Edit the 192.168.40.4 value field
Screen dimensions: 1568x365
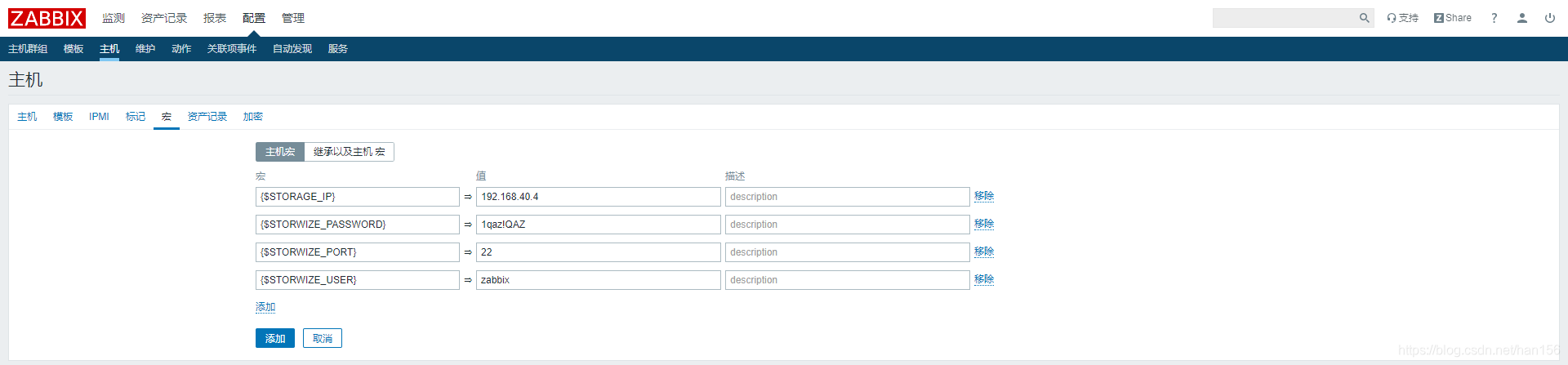599,197
